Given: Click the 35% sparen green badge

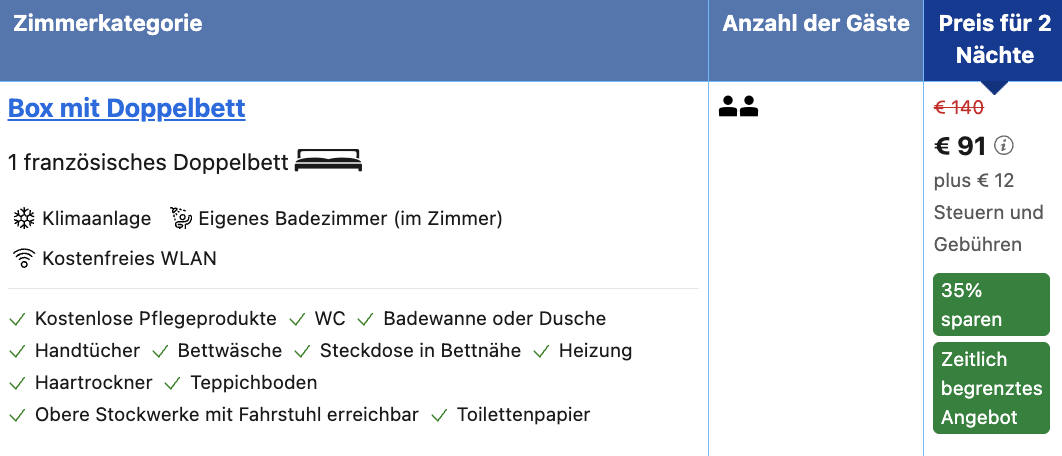Looking at the screenshot, I should [991, 304].
